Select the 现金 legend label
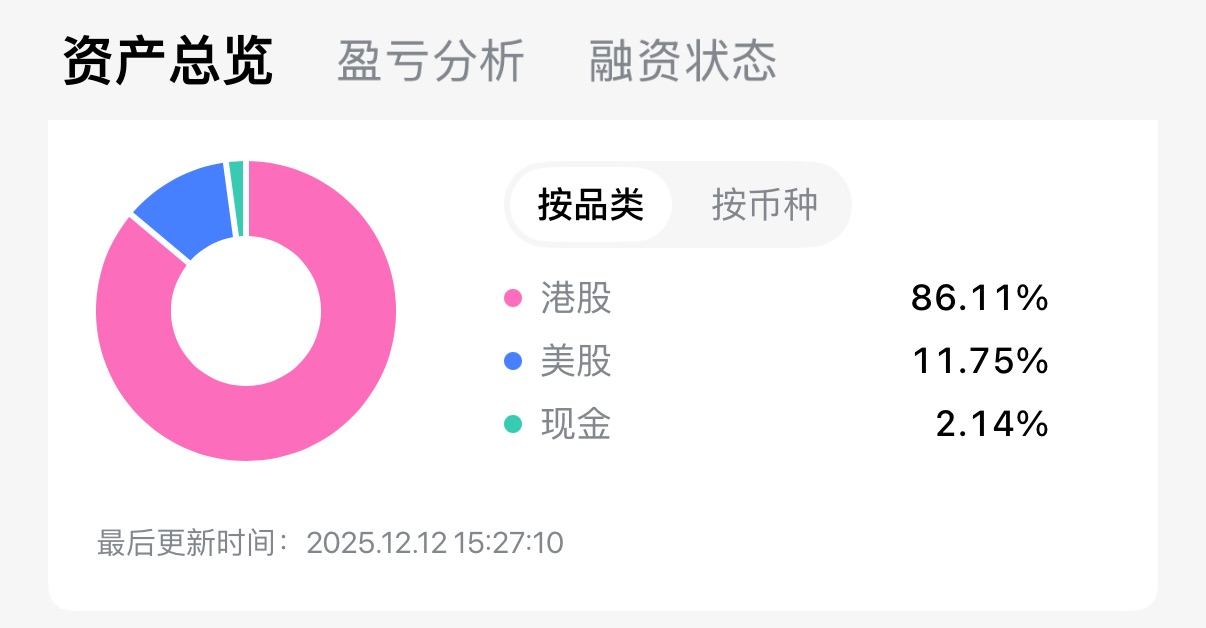The image size is (1206, 628). pos(575,425)
